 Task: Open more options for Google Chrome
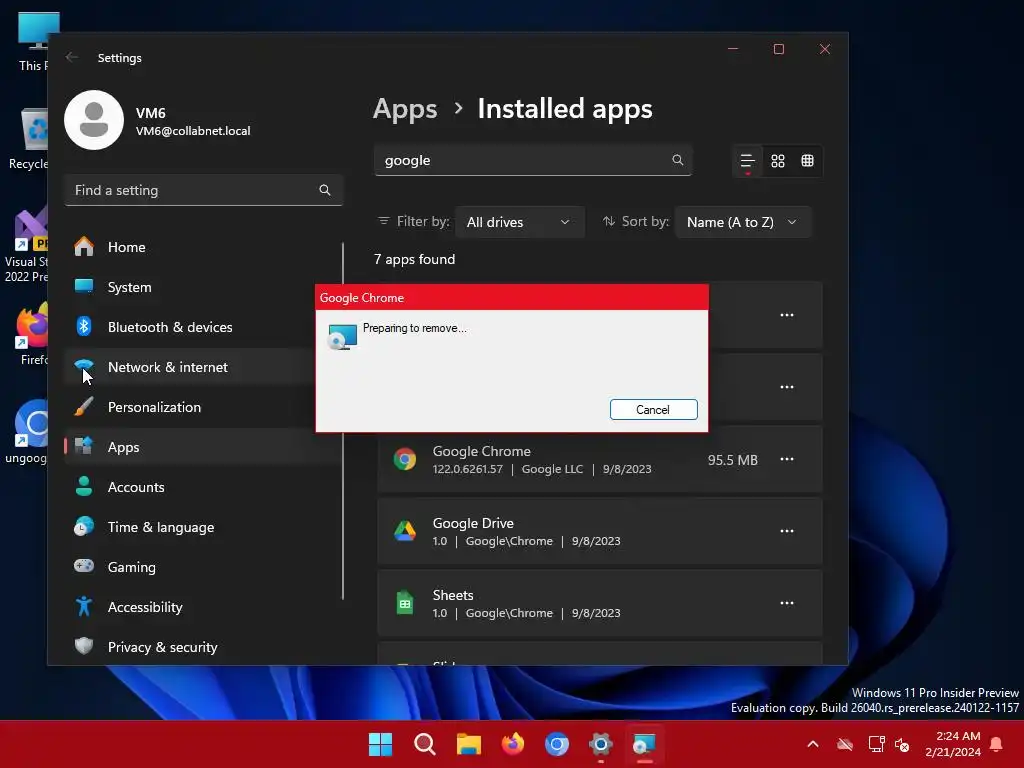coord(786,459)
